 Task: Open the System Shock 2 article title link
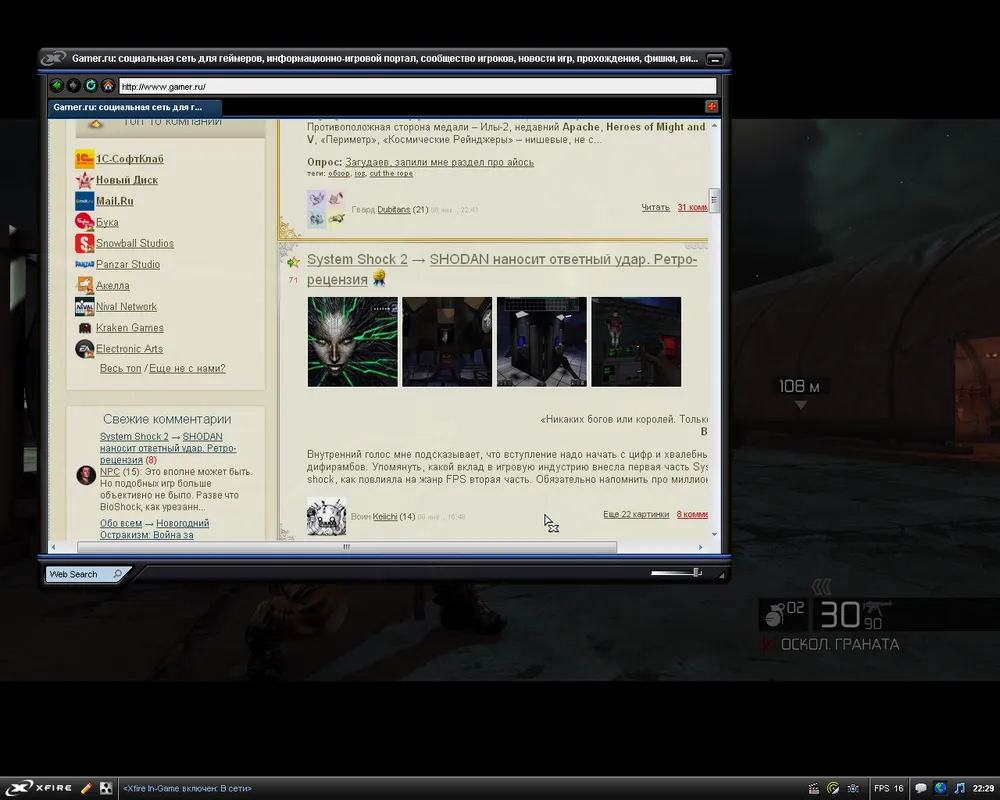357,260
